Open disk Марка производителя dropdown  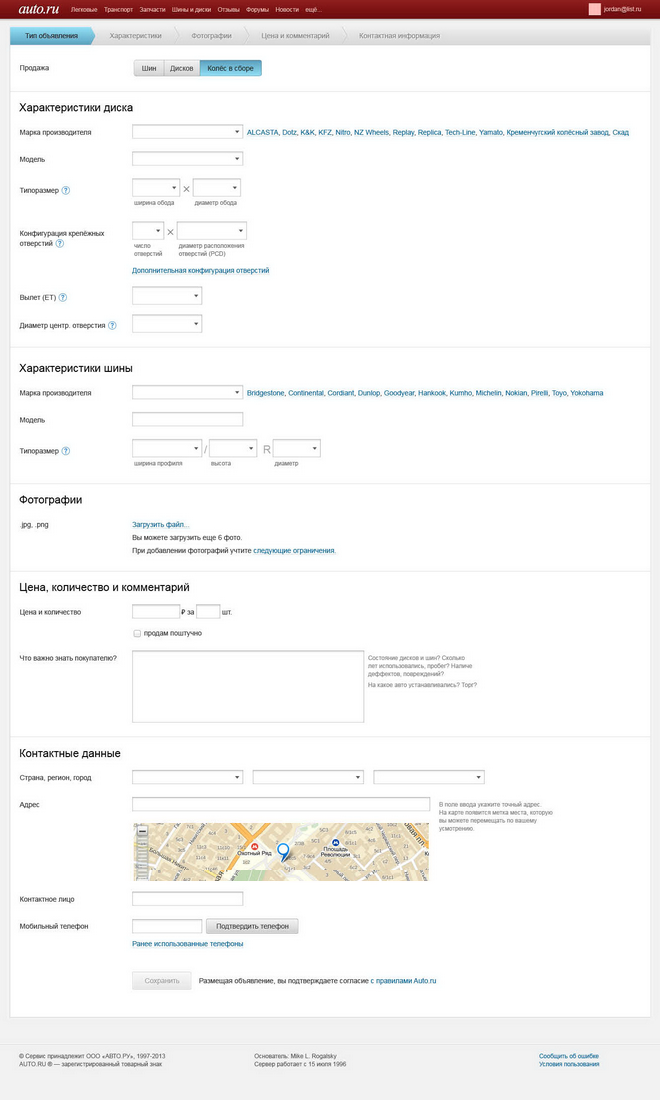[187, 132]
